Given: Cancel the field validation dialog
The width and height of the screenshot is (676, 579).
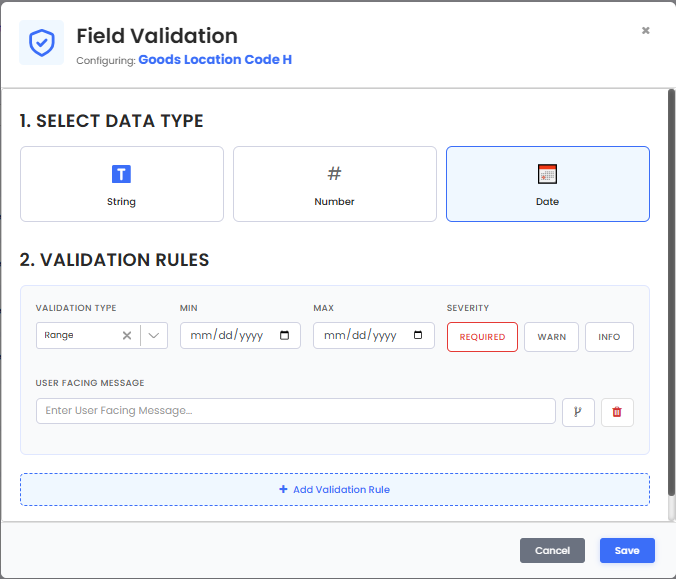Looking at the screenshot, I should coord(552,550).
